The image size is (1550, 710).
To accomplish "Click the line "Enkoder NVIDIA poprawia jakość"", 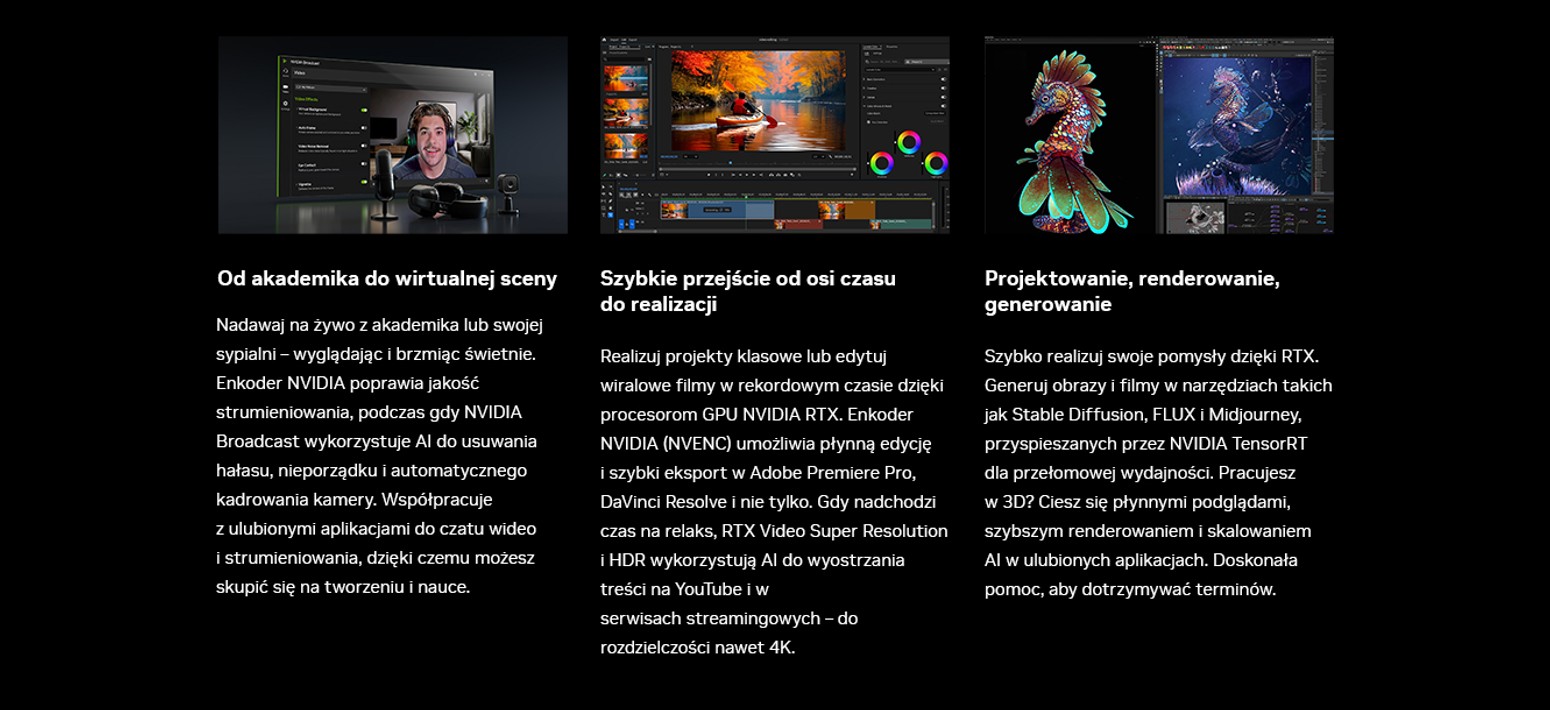I will (348, 383).
